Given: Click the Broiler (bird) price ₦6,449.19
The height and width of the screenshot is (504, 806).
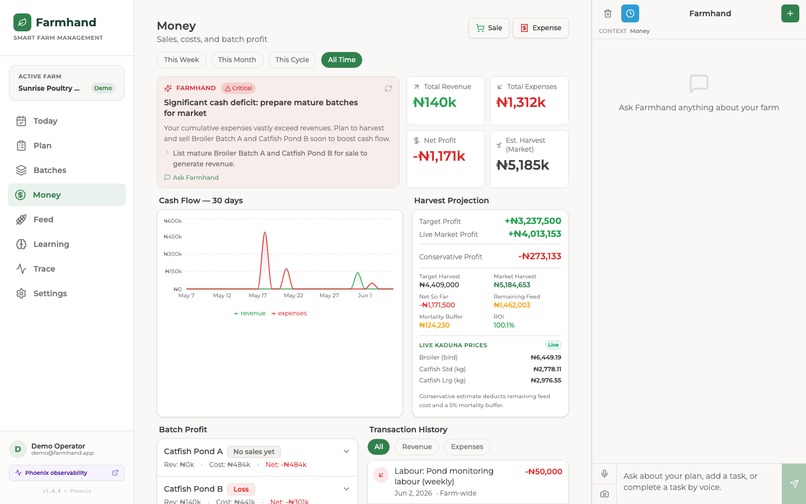Looking at the screenshot, I should click(546, 357).
